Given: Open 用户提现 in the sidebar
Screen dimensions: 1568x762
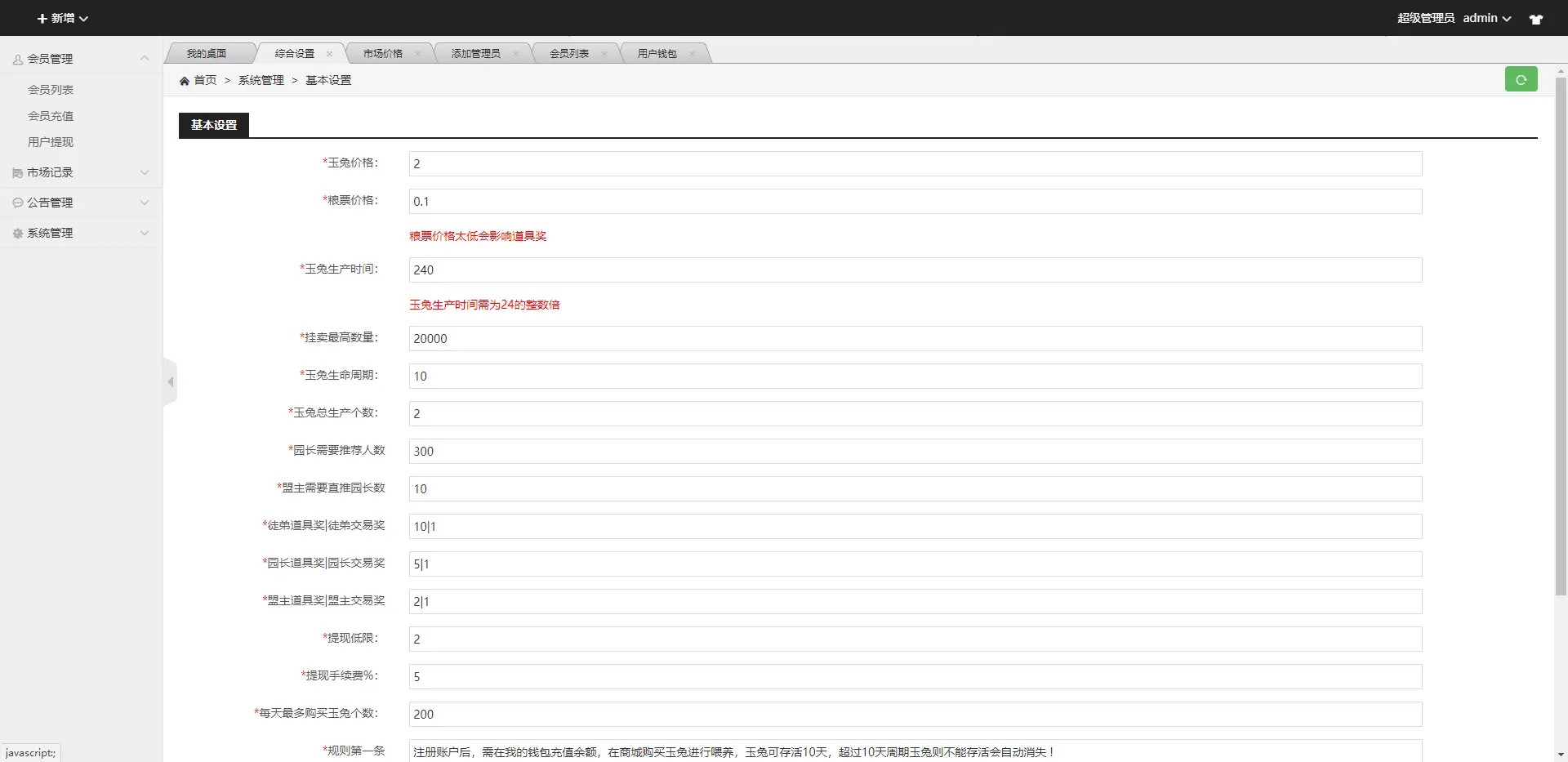Looking at the screenshot, I should point(51,142).
